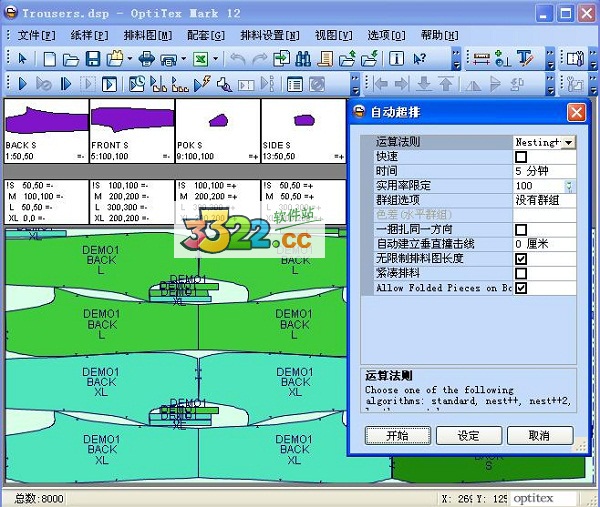Screen dimensions: 600x507
Task: Open dropdown arrow next to paste-folder icon
Action: [x=130, y=59]
